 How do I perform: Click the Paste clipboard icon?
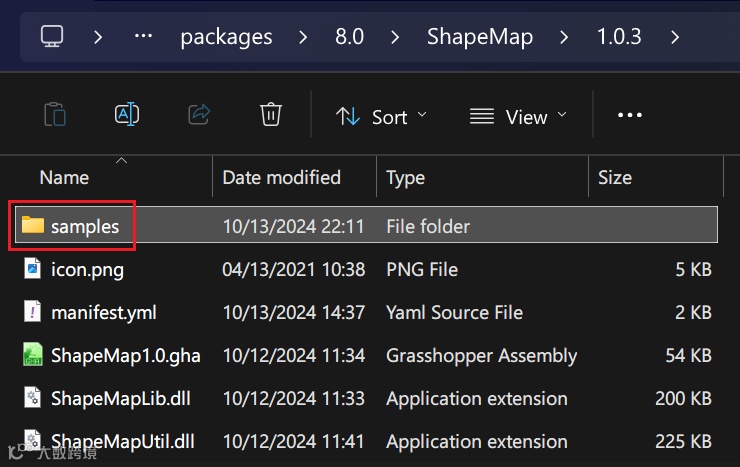55,115
